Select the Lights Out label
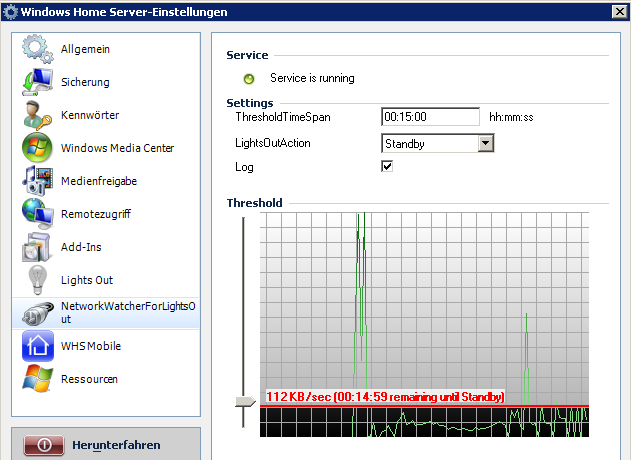Viewport: 631px width, 460px height. pyautogui.click(x=87, y=280)
